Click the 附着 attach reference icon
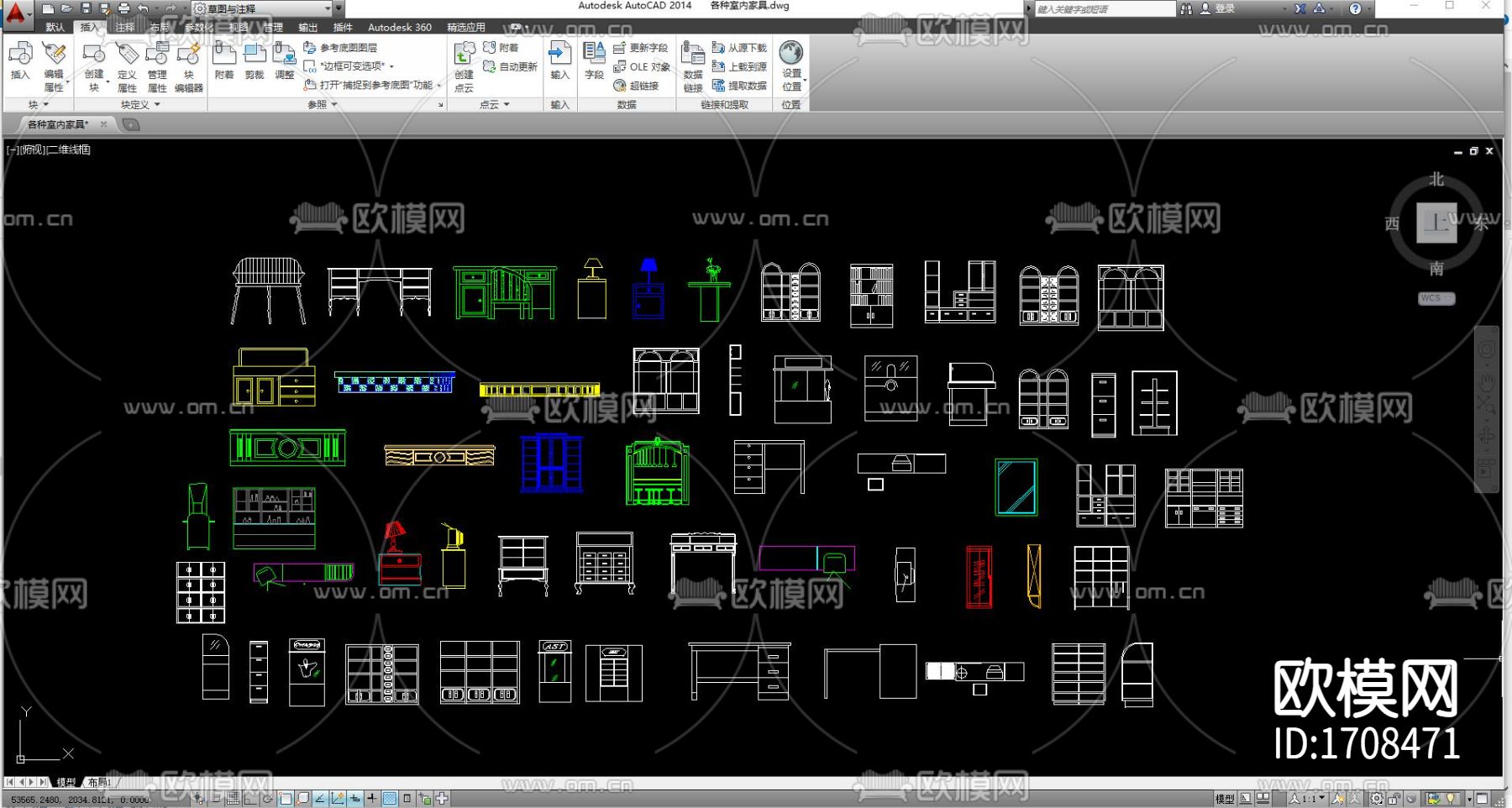Screen dimensions: 1512x808 223,60
